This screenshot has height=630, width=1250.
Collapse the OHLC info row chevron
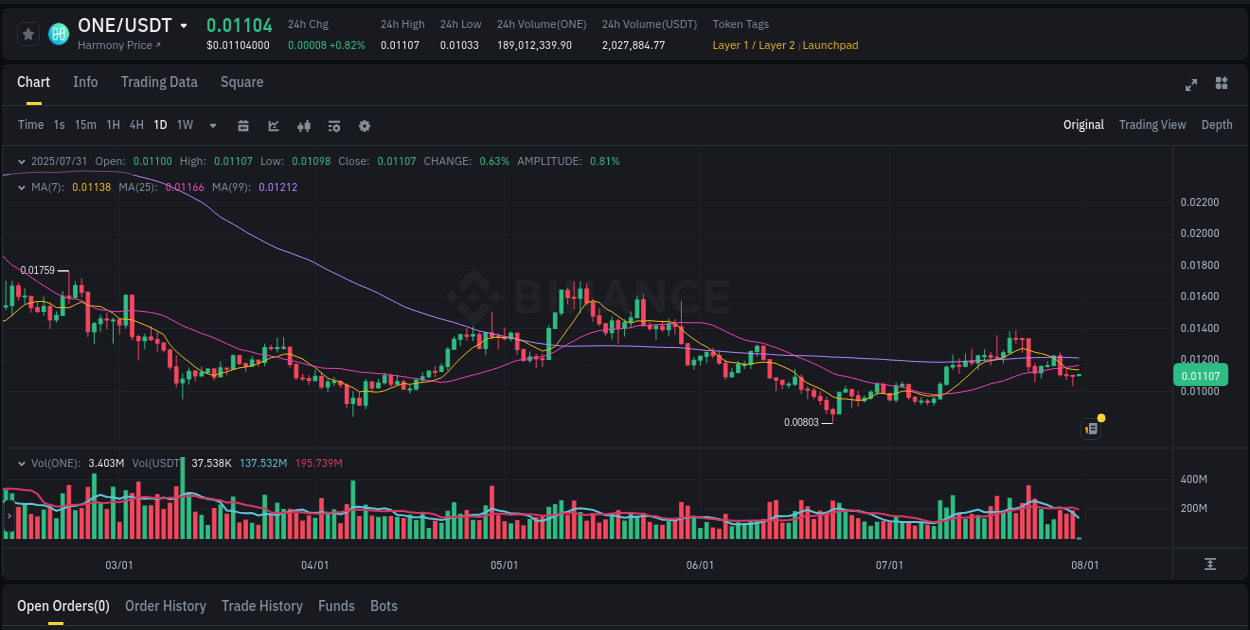tap(22, 161)
